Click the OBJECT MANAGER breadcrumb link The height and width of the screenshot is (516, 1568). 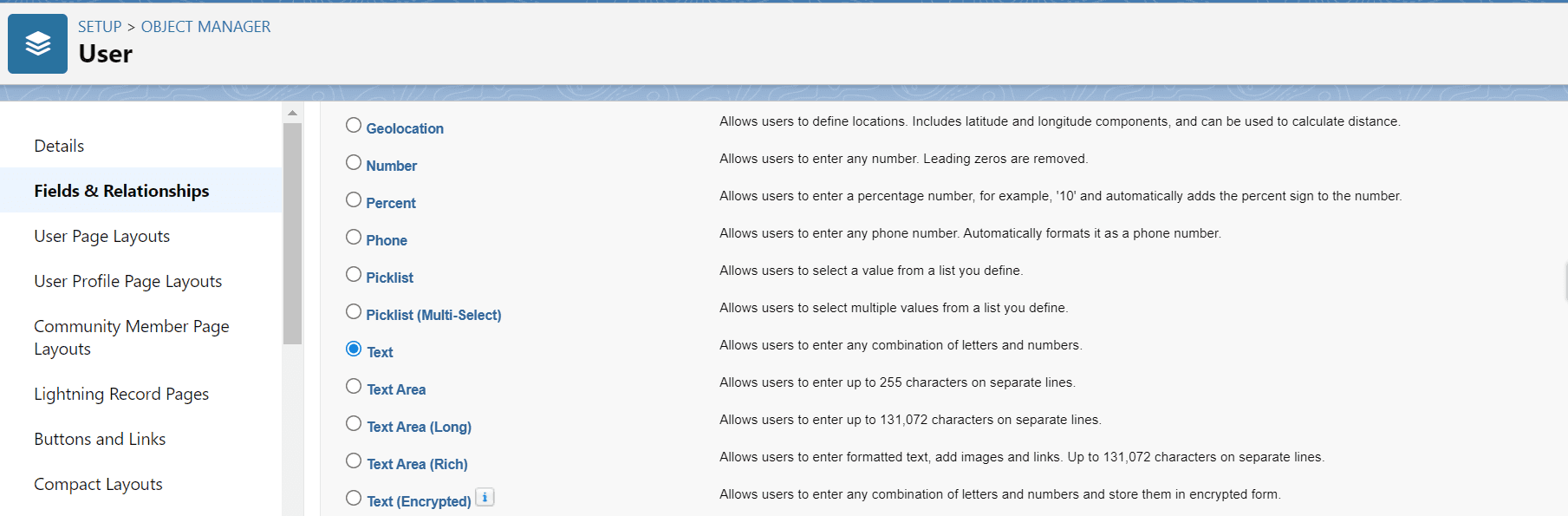point(205,27)
